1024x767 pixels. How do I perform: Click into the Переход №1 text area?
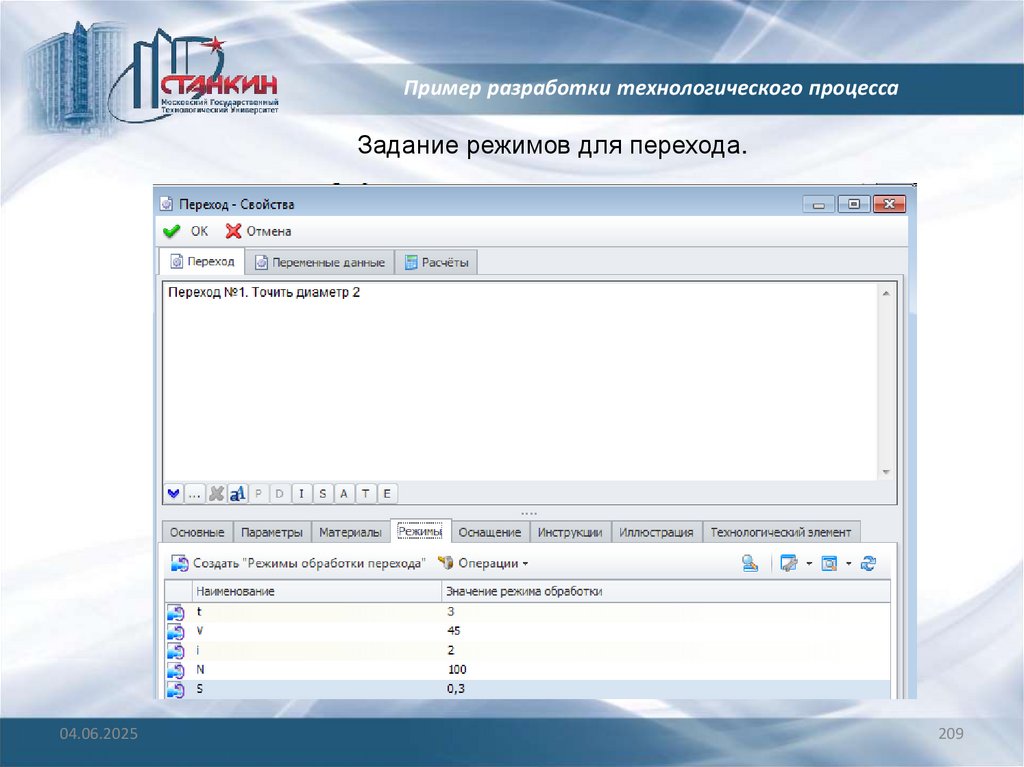pos(520,382)
